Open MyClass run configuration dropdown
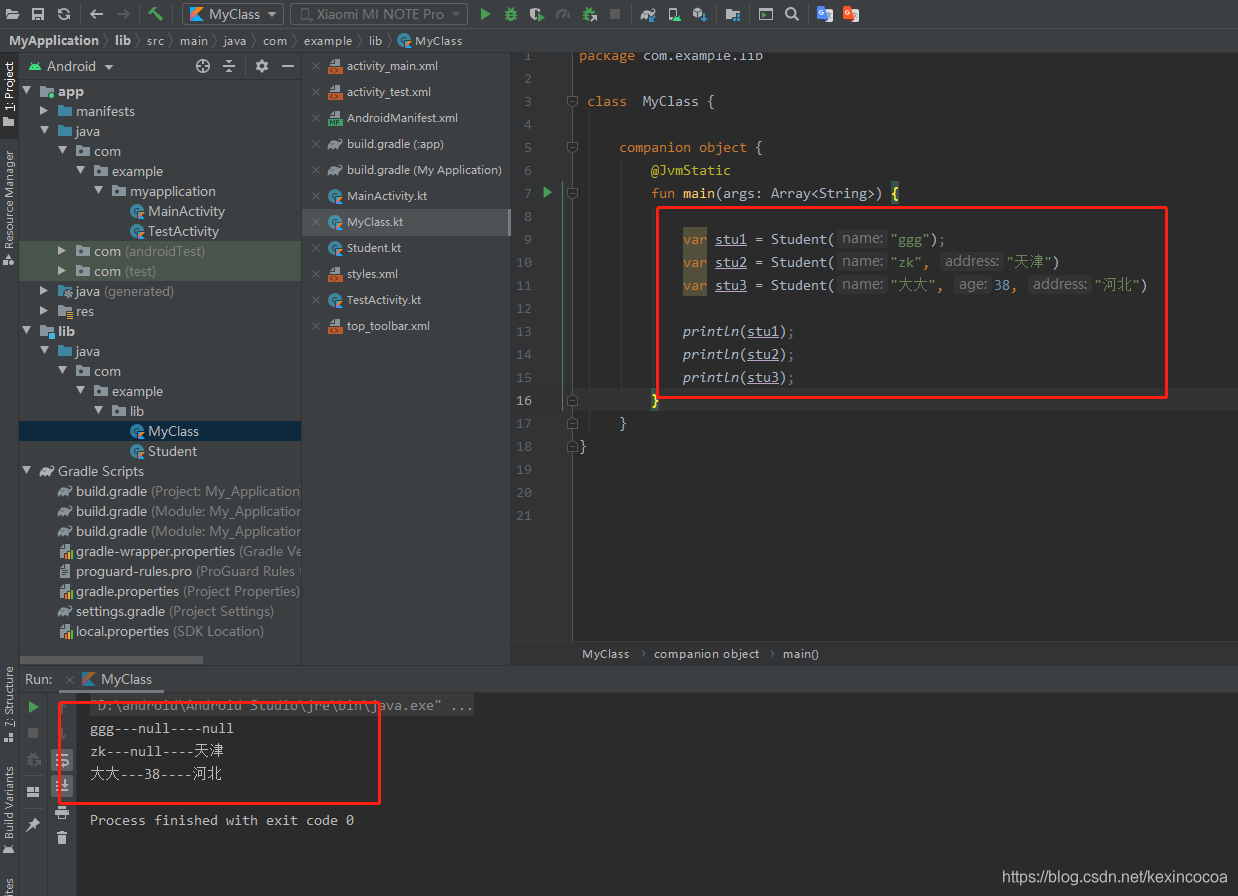Viewport: 1238px width, 896px height. (233, 14)
